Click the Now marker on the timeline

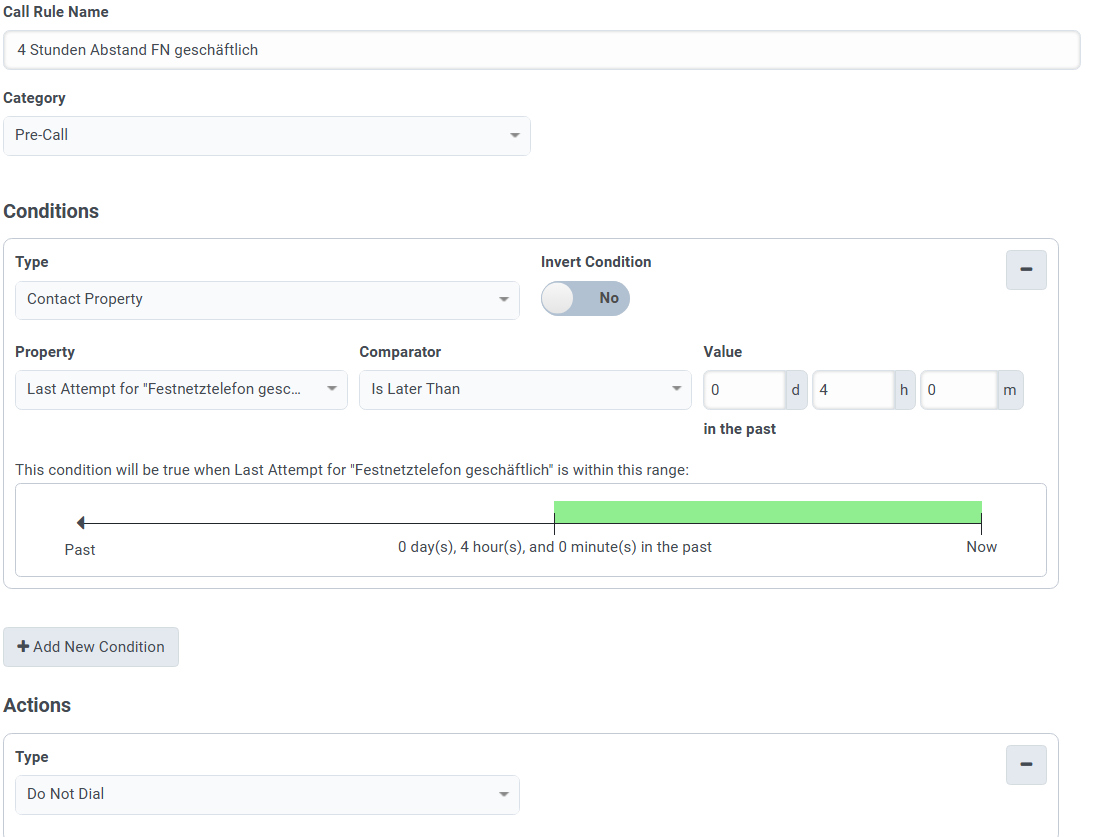tap(981, 523)
